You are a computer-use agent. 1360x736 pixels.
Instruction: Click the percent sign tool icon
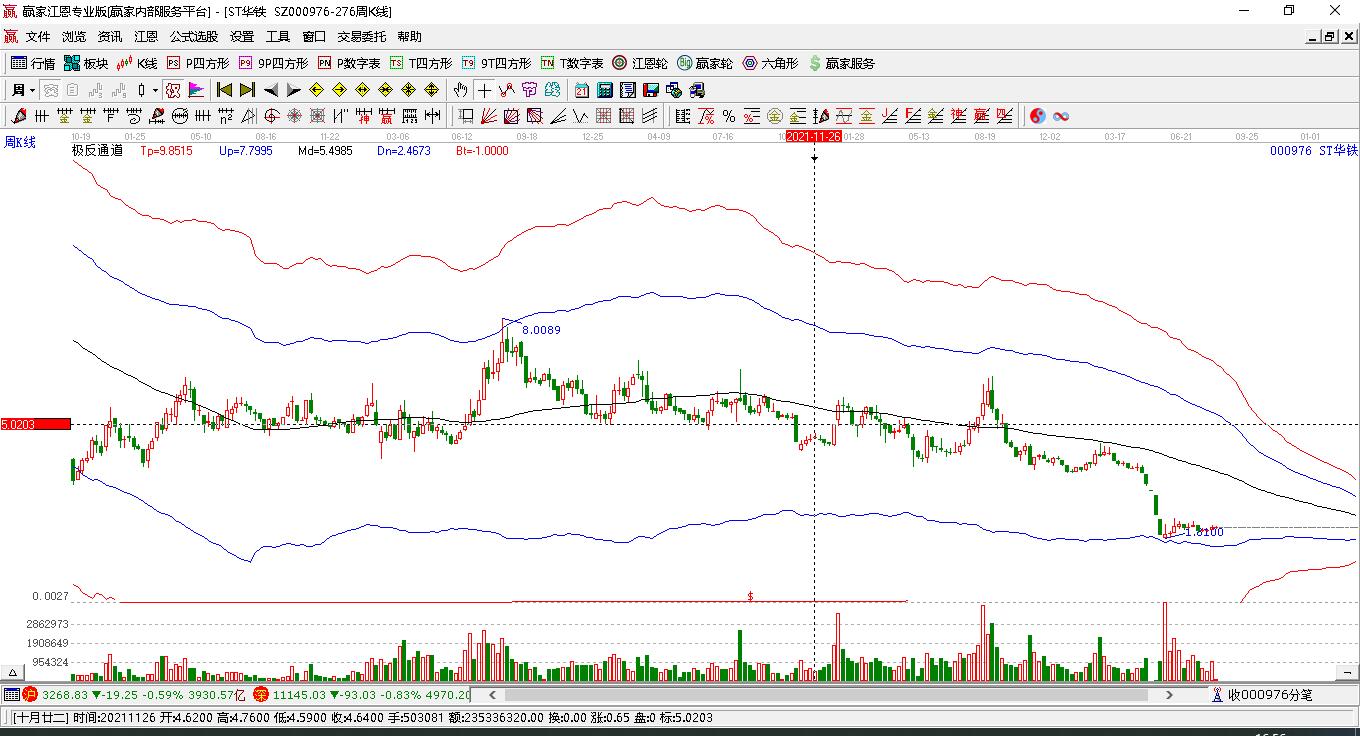point(729,116)
